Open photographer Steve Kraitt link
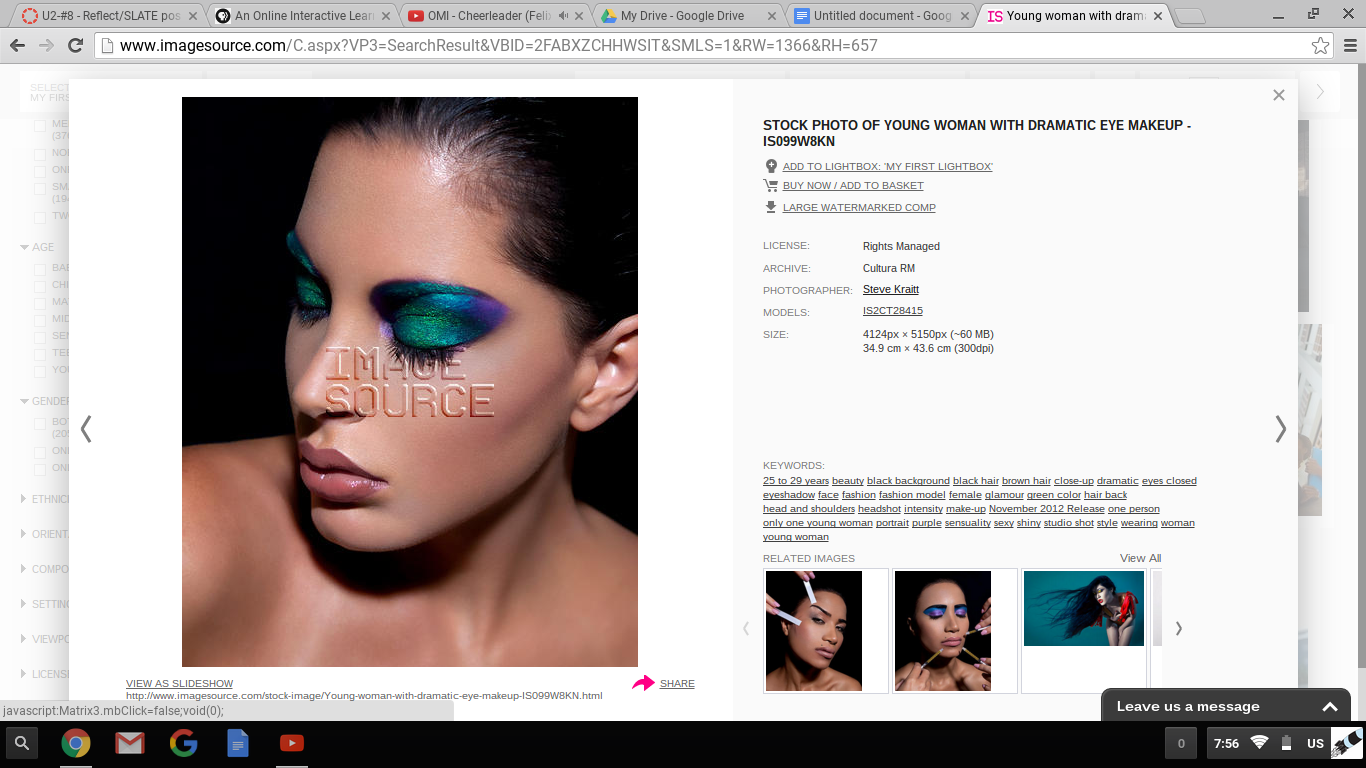 (890, 290)
